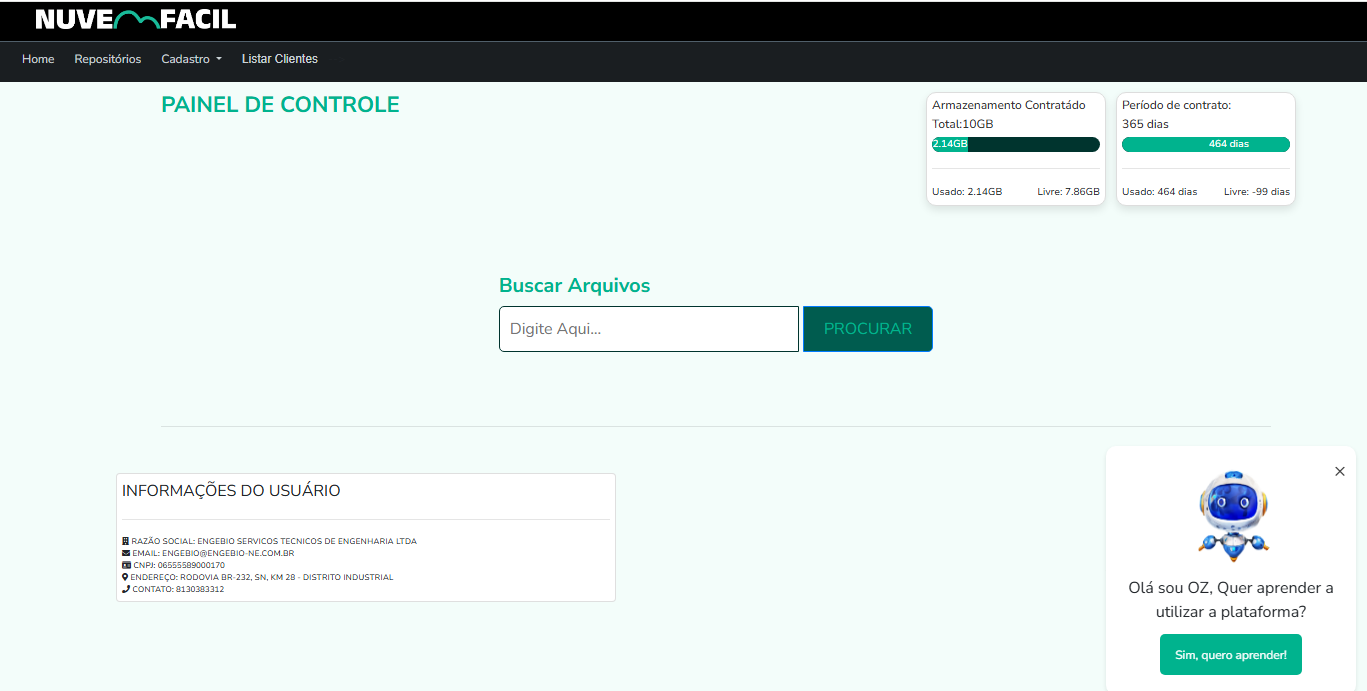The width and height of the screenshot is (1367, 691).
Task: Focus the "Digite Aqui..." search field
Action: click(x=648, y=329)
